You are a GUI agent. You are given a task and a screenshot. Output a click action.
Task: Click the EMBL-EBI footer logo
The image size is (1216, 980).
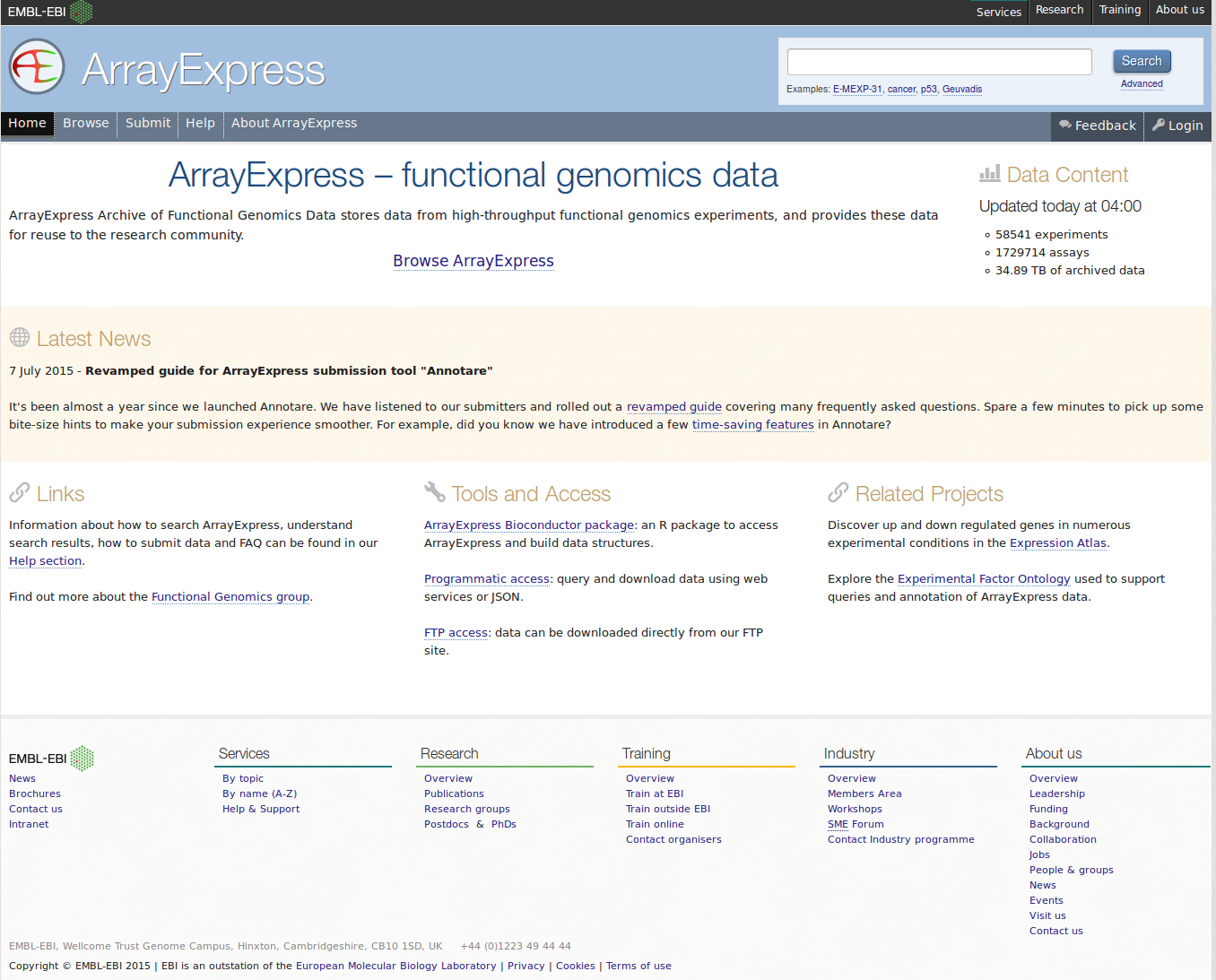point(51,759)
